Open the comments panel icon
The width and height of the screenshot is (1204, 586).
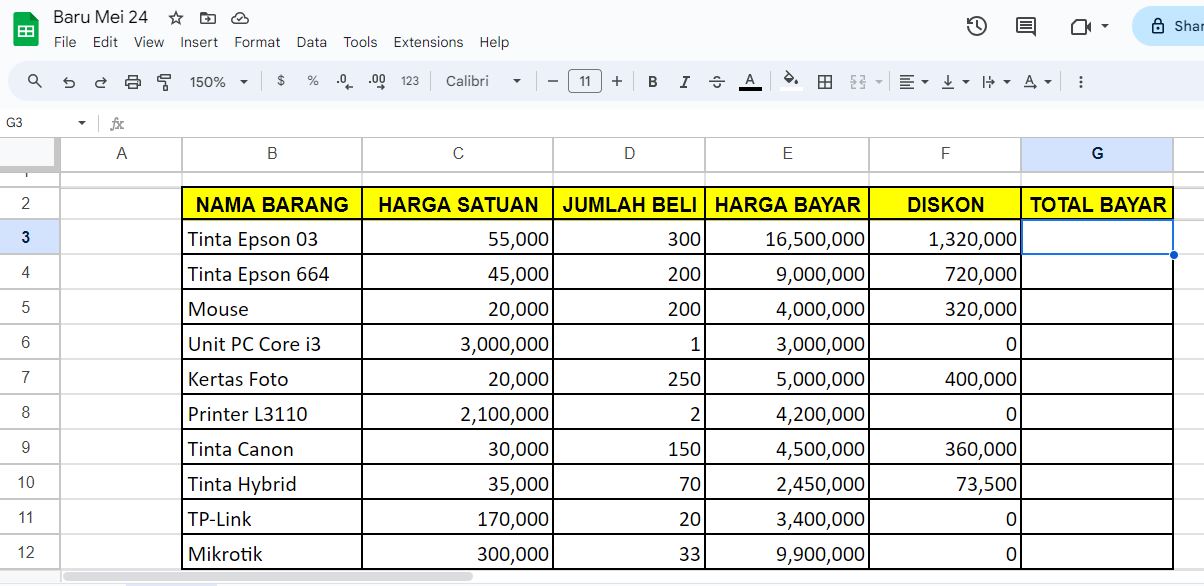tap(1026, 26)
